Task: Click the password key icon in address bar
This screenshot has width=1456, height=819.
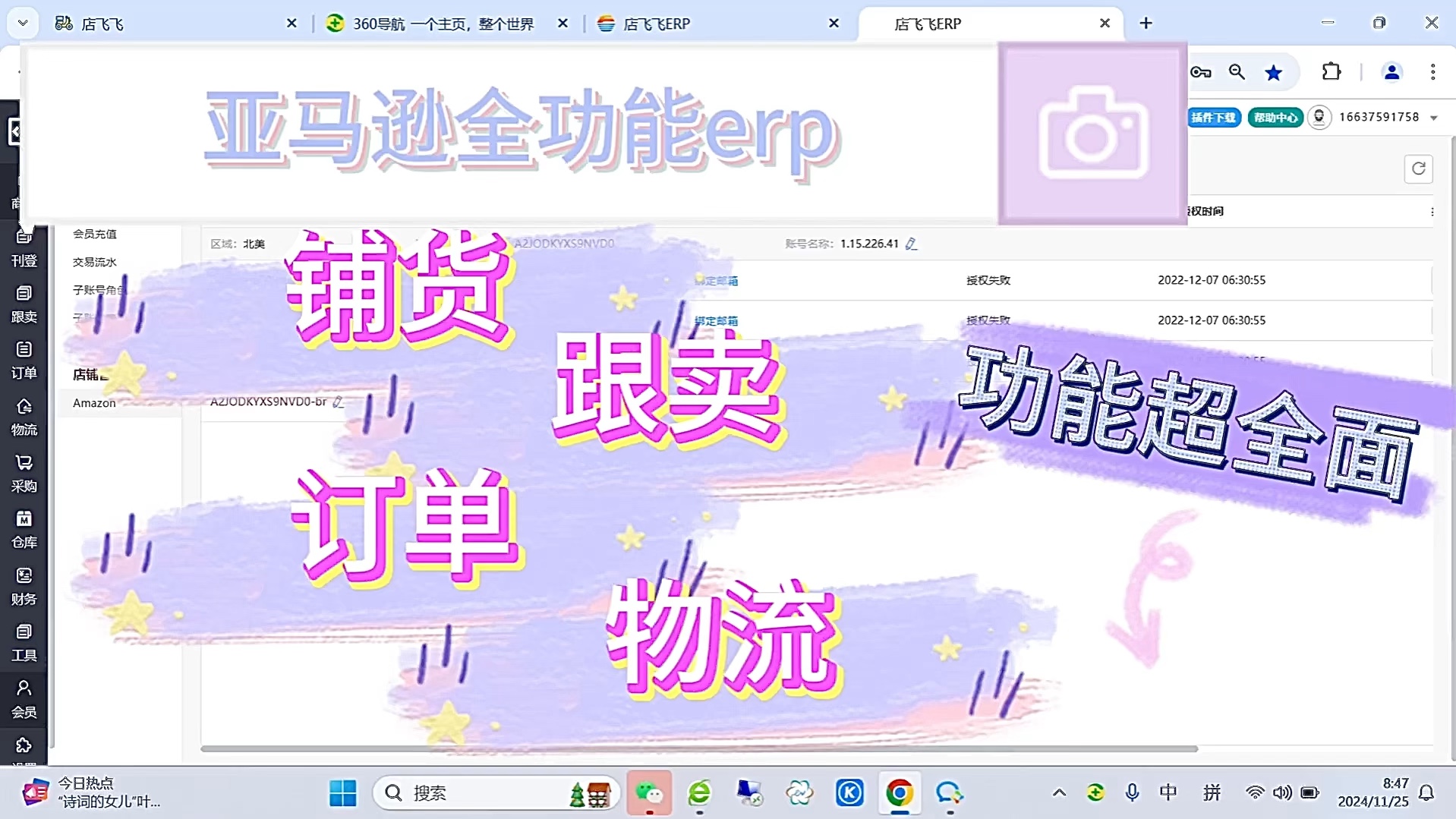Action: tap(1200, 72)
